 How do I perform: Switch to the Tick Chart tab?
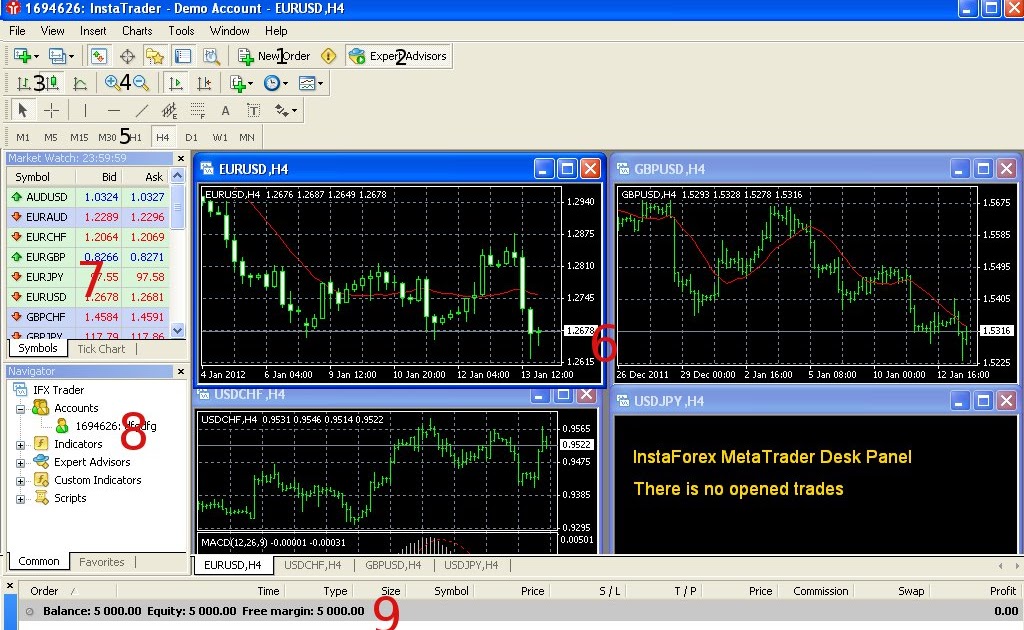coord(99,349)
